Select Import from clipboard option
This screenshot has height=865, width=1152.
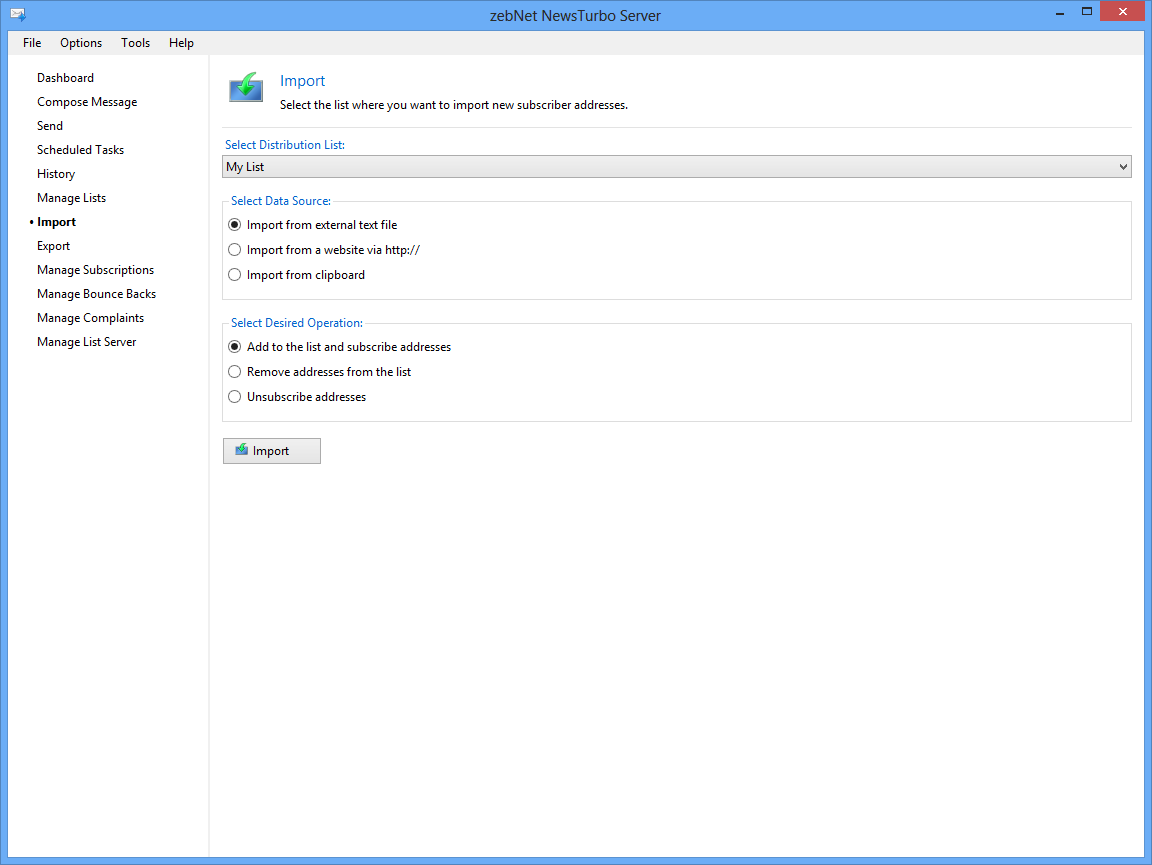[x=235, y=275]
